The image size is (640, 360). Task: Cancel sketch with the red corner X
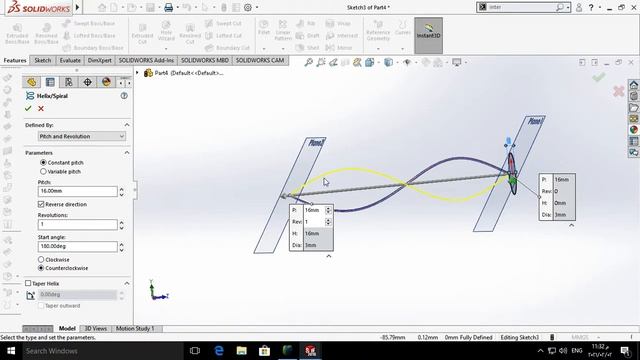pos(619,91)
